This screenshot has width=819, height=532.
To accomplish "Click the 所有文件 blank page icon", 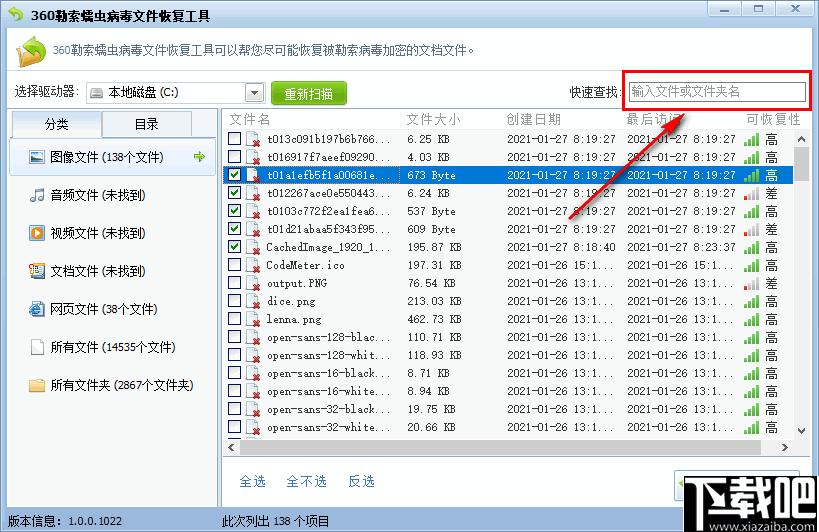I will (x=37, y=347).
